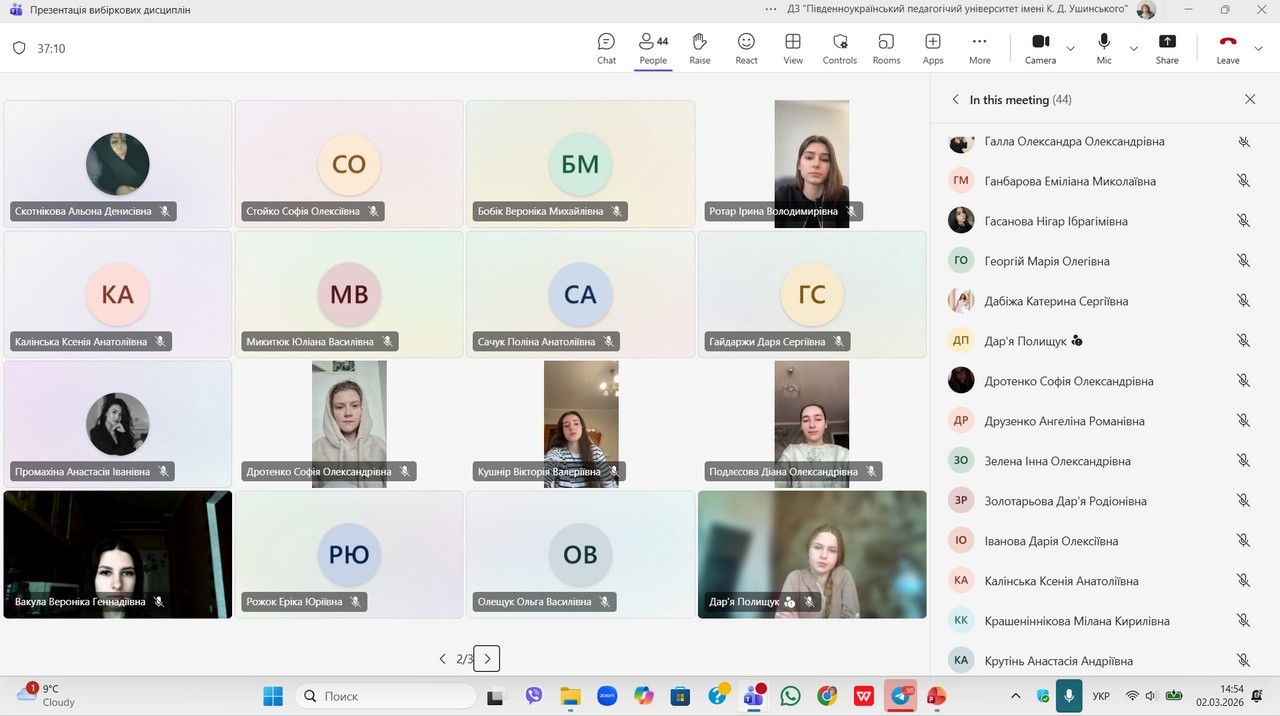Go to previous page of participants
The height and width of the screenshot is (716, 1280).
point(442,659)
